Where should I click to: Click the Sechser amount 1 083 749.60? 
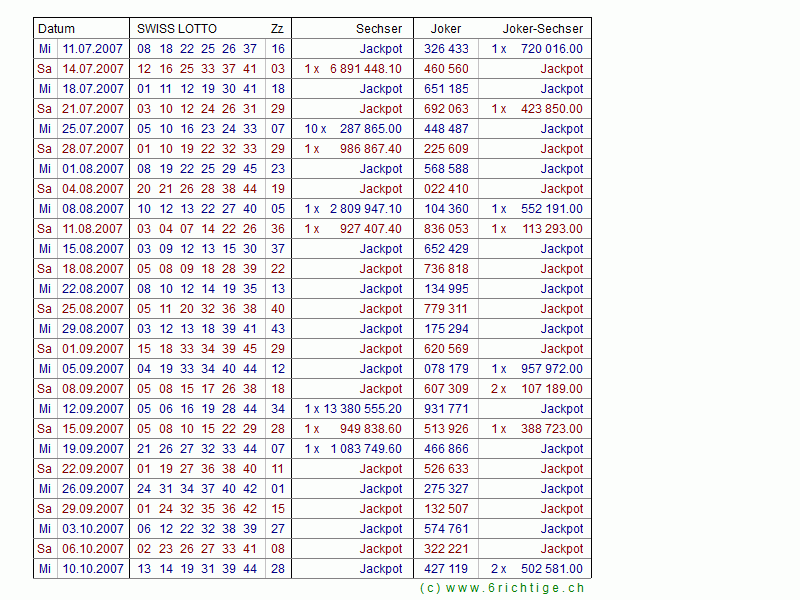pos(365,449)
